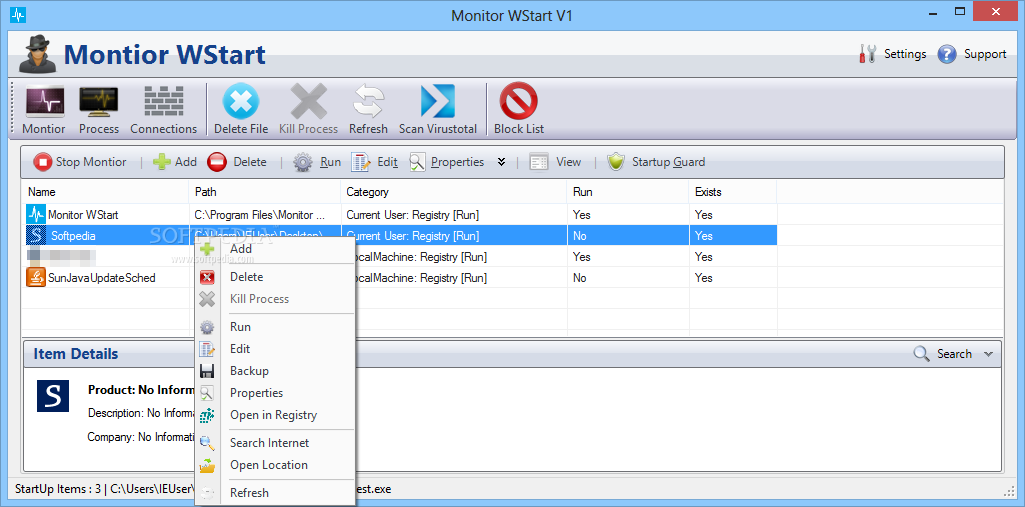Select the Monitor WStart row
The width and height of the screenshot is (1025, 507).
399,214
